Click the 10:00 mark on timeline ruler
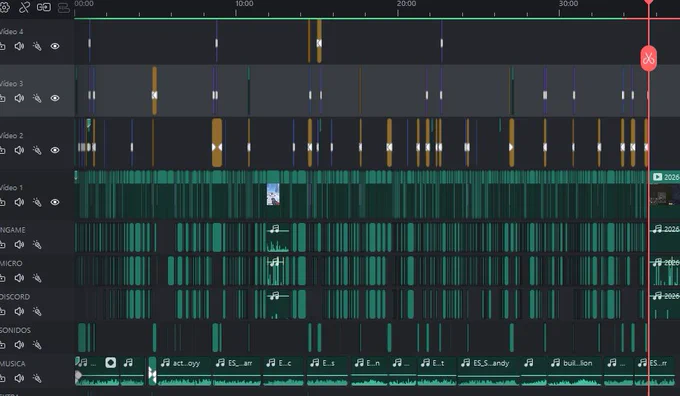The height and width of the screenshot is (396, 680). [244, 4]
